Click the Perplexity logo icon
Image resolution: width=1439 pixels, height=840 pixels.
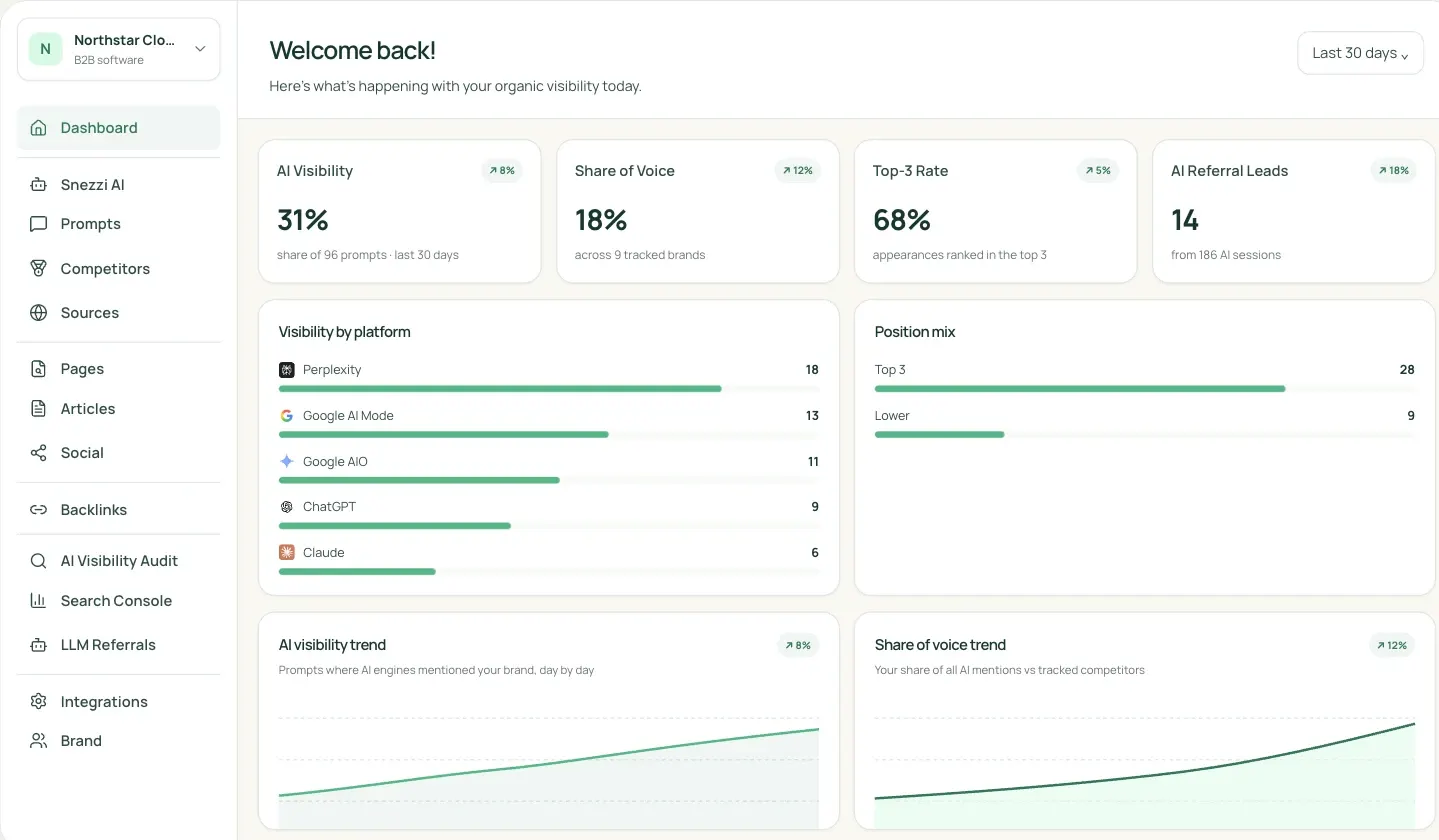point(287,370)
